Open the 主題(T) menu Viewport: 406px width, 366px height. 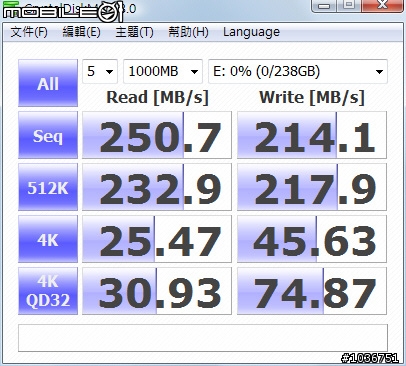pos(134,32)
